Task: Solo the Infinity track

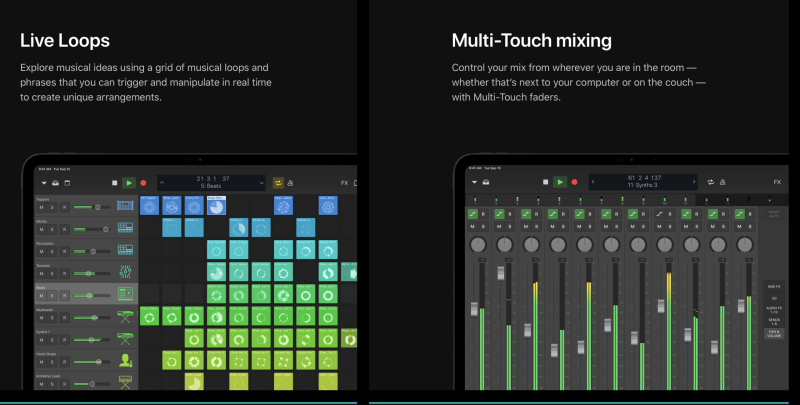Action: coord(52,230)
